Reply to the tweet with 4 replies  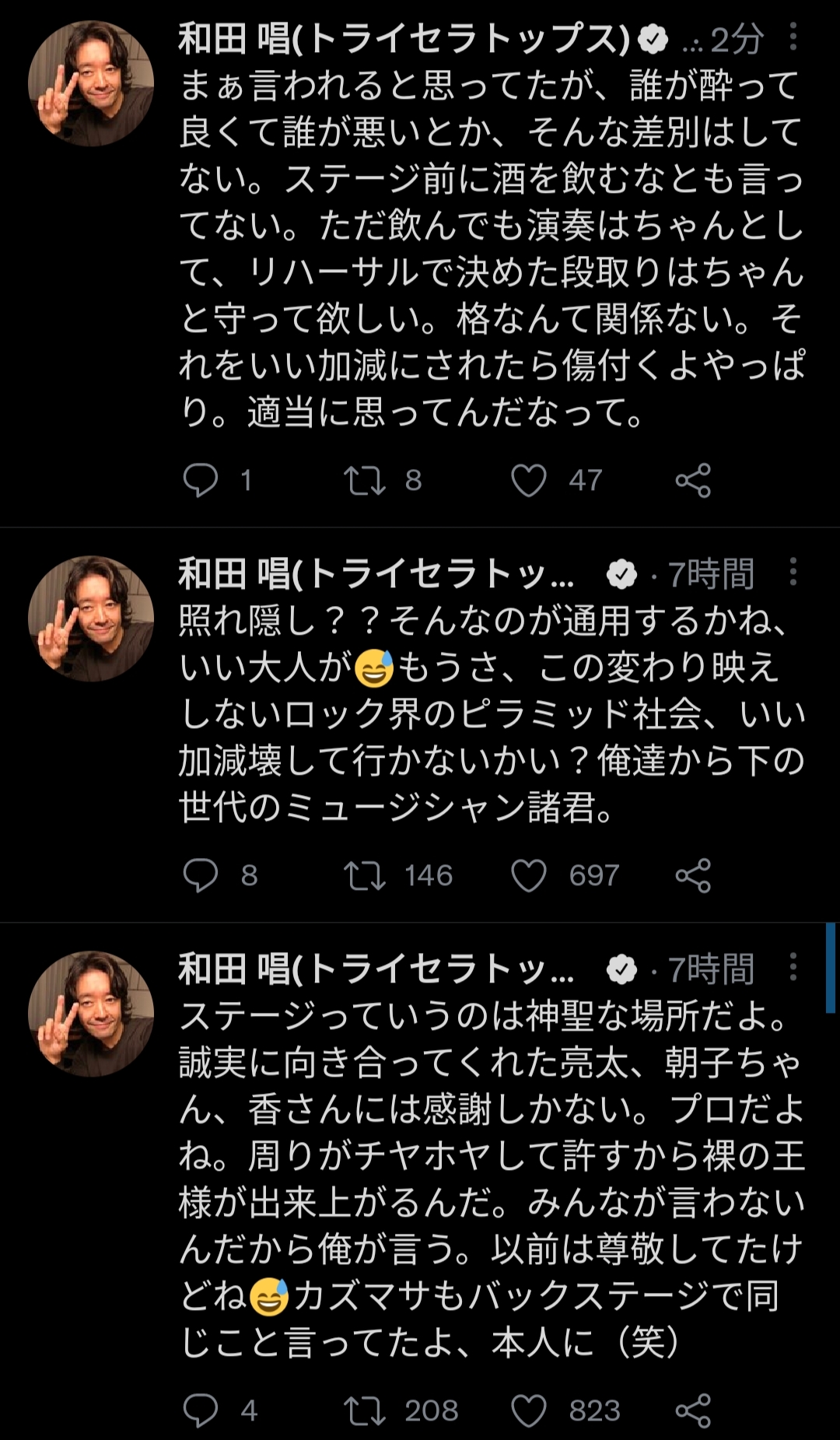[201, 1410]
